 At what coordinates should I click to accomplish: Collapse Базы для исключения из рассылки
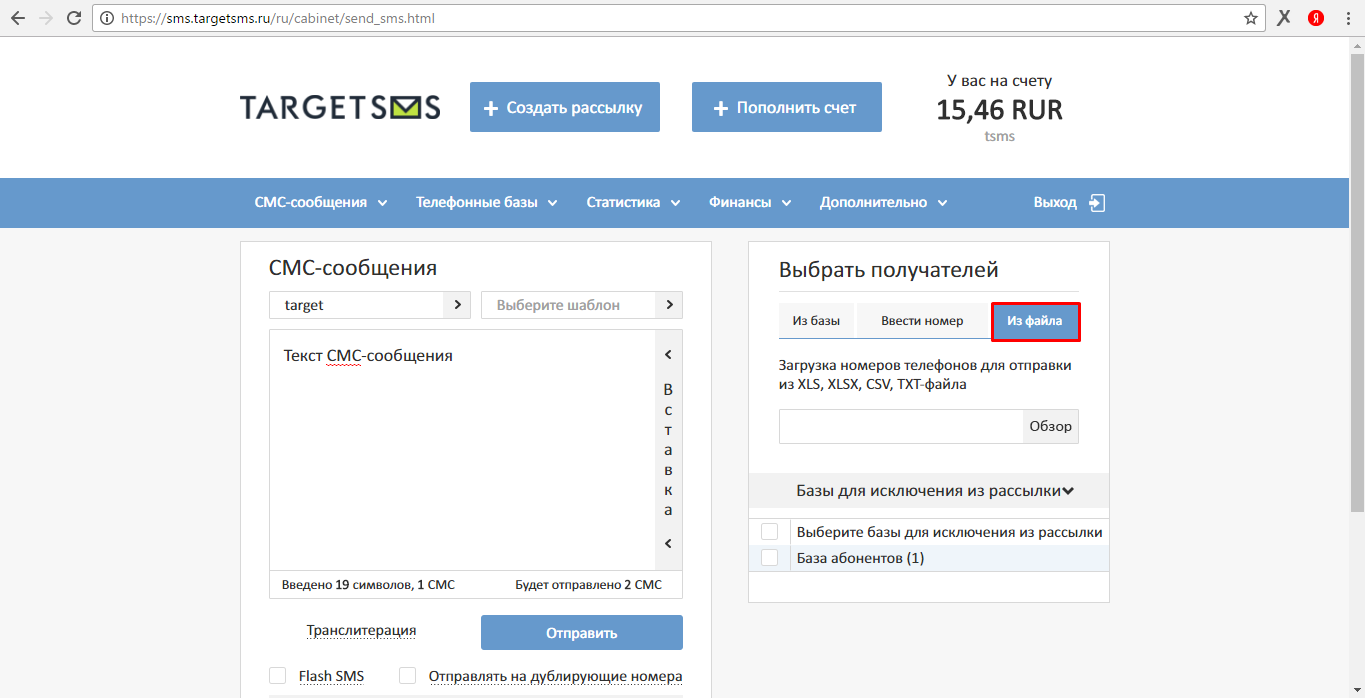pyautogui.click(x=929, y=491)
